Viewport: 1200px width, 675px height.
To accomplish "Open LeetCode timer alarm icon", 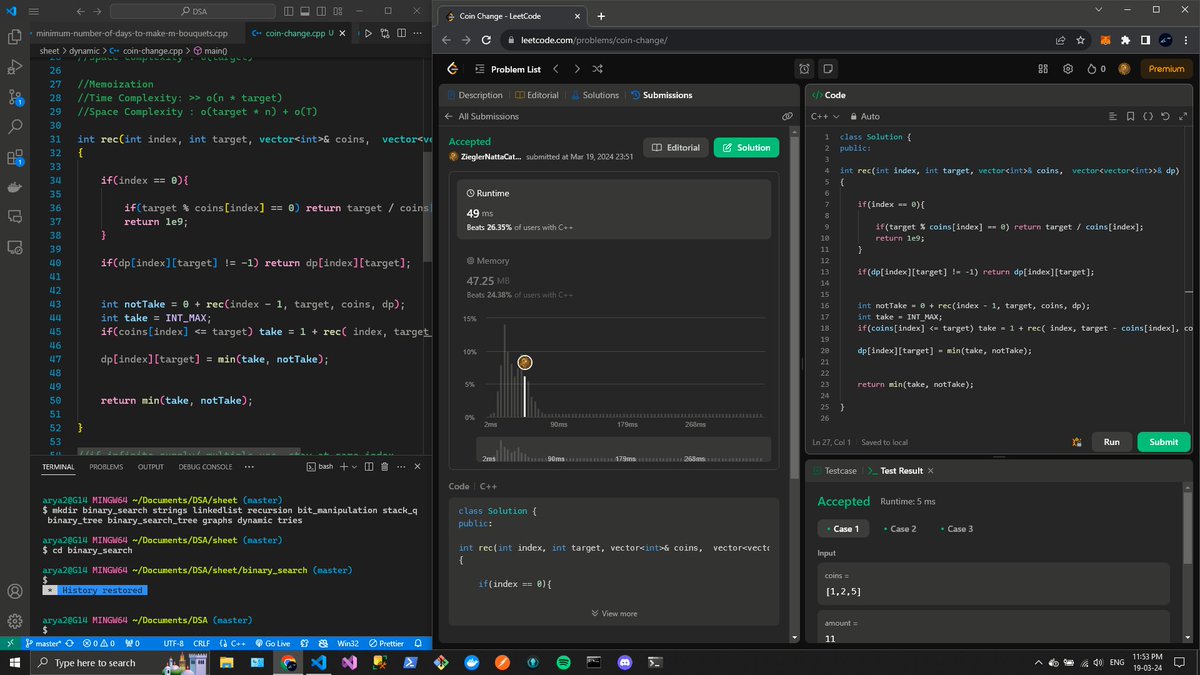I will point(804,69).
